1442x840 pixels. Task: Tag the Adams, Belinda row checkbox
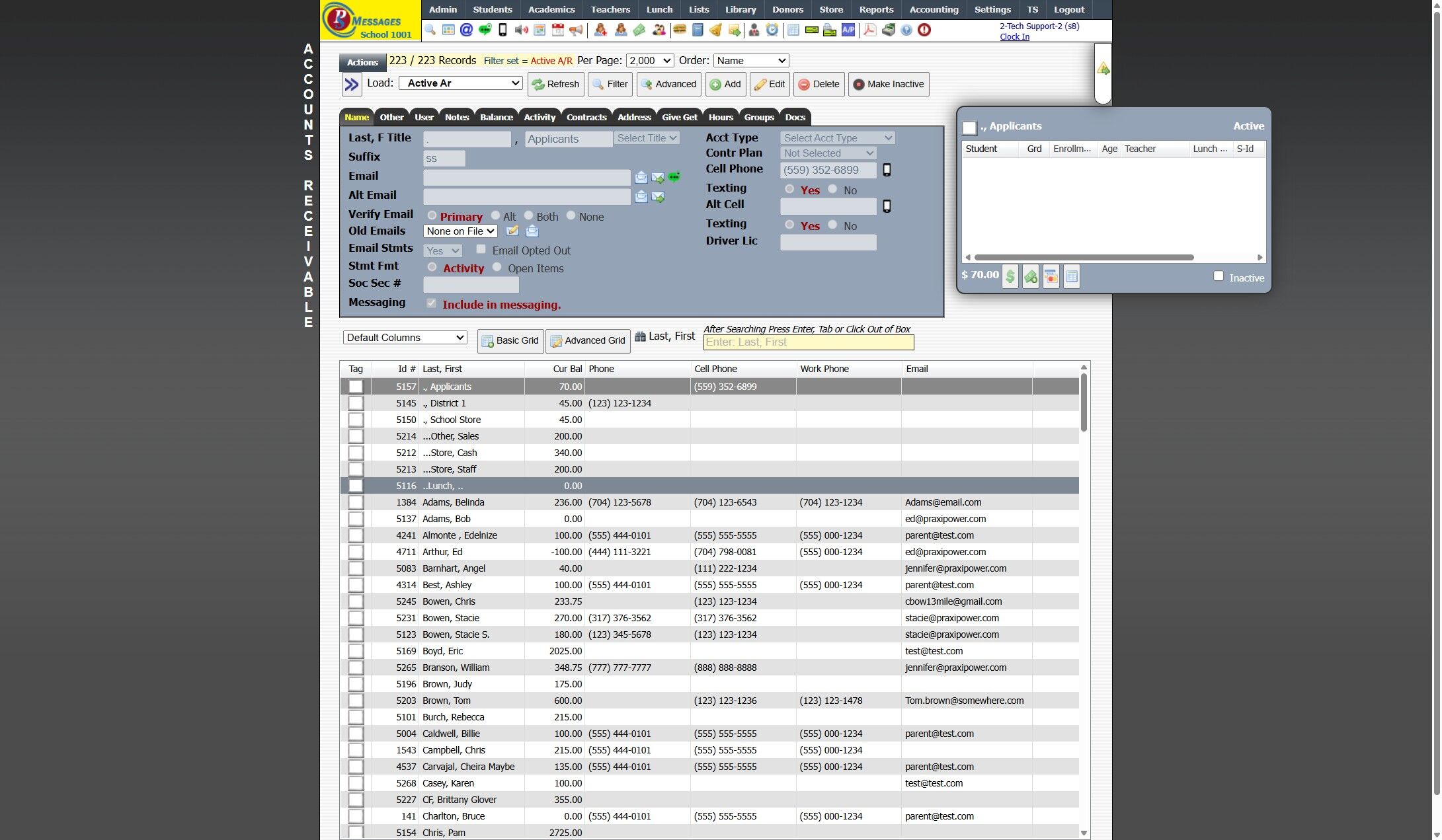pyautogui.click(x=356, y=502)
